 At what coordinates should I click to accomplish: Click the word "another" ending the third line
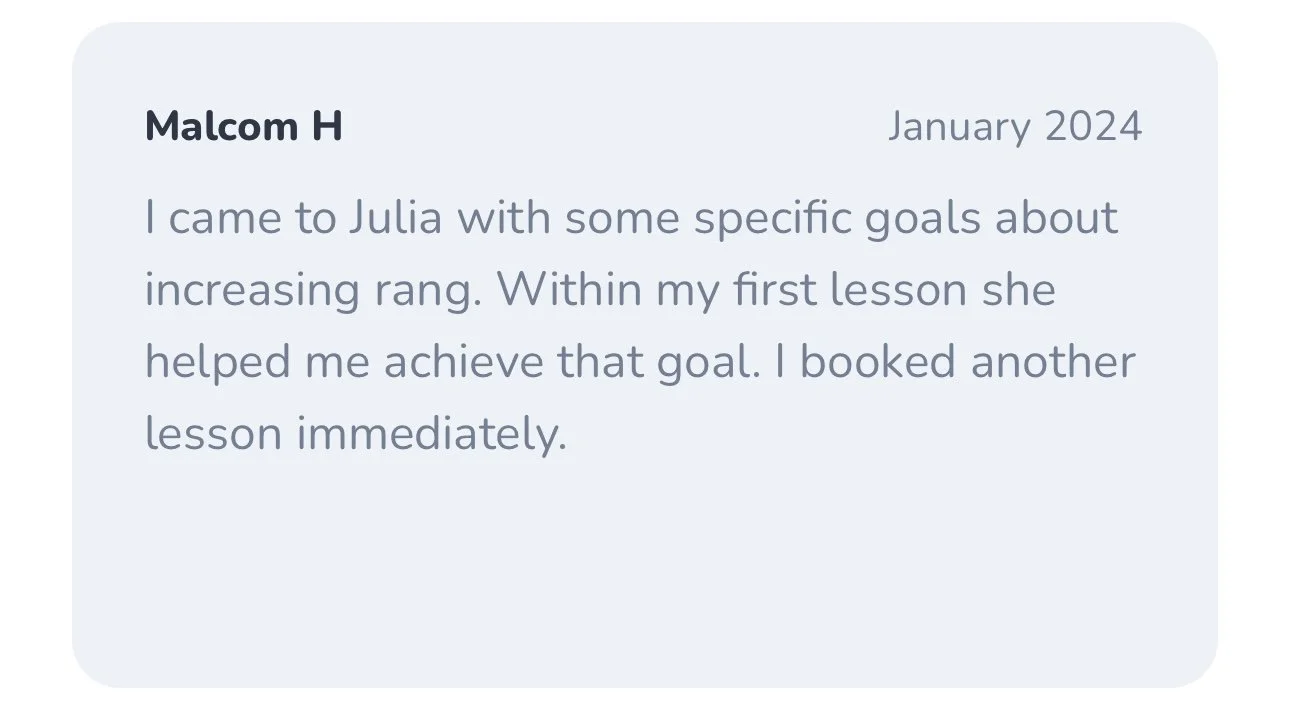pos(1053,362)
